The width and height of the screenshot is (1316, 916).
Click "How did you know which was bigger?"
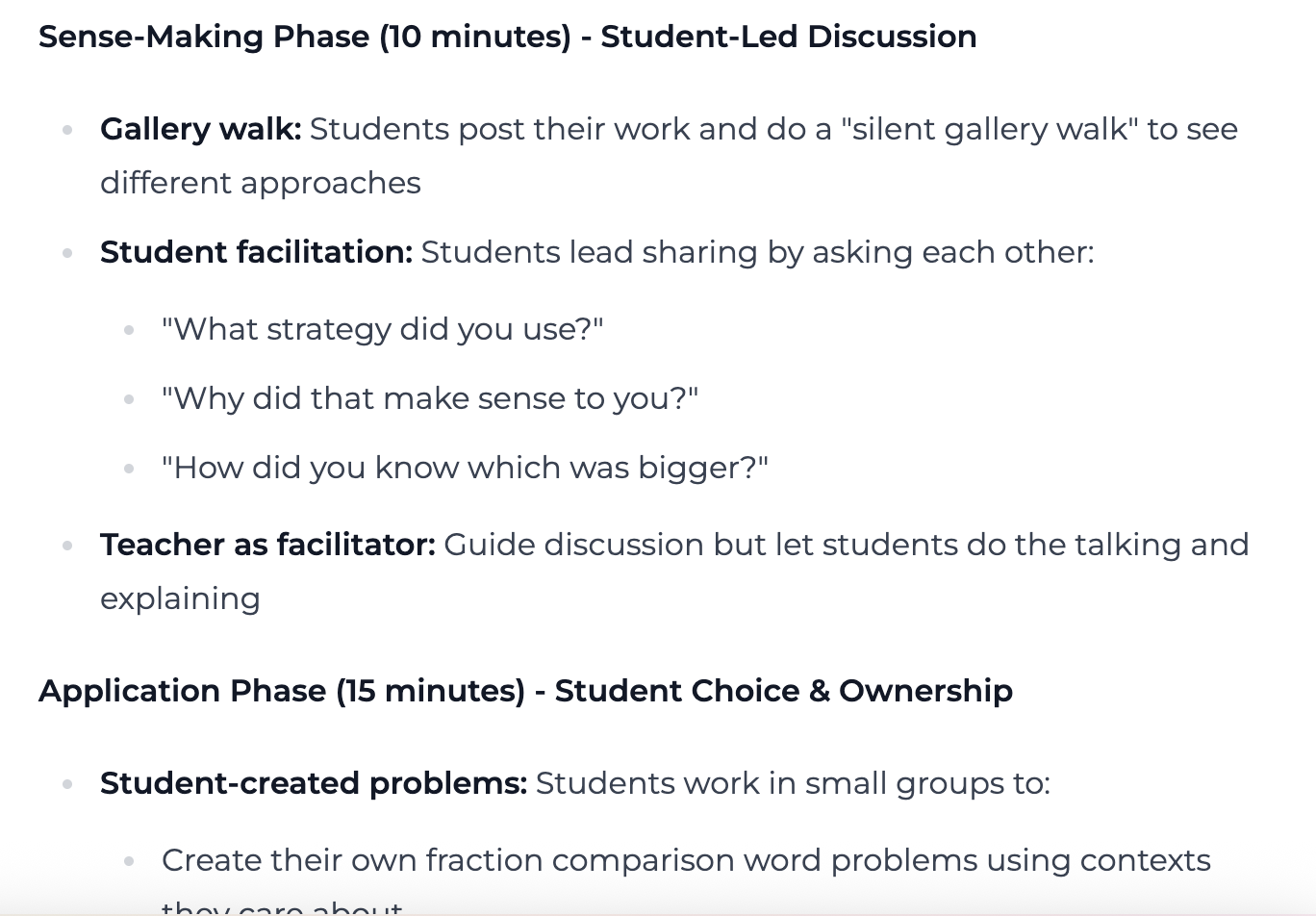point(465,468)
